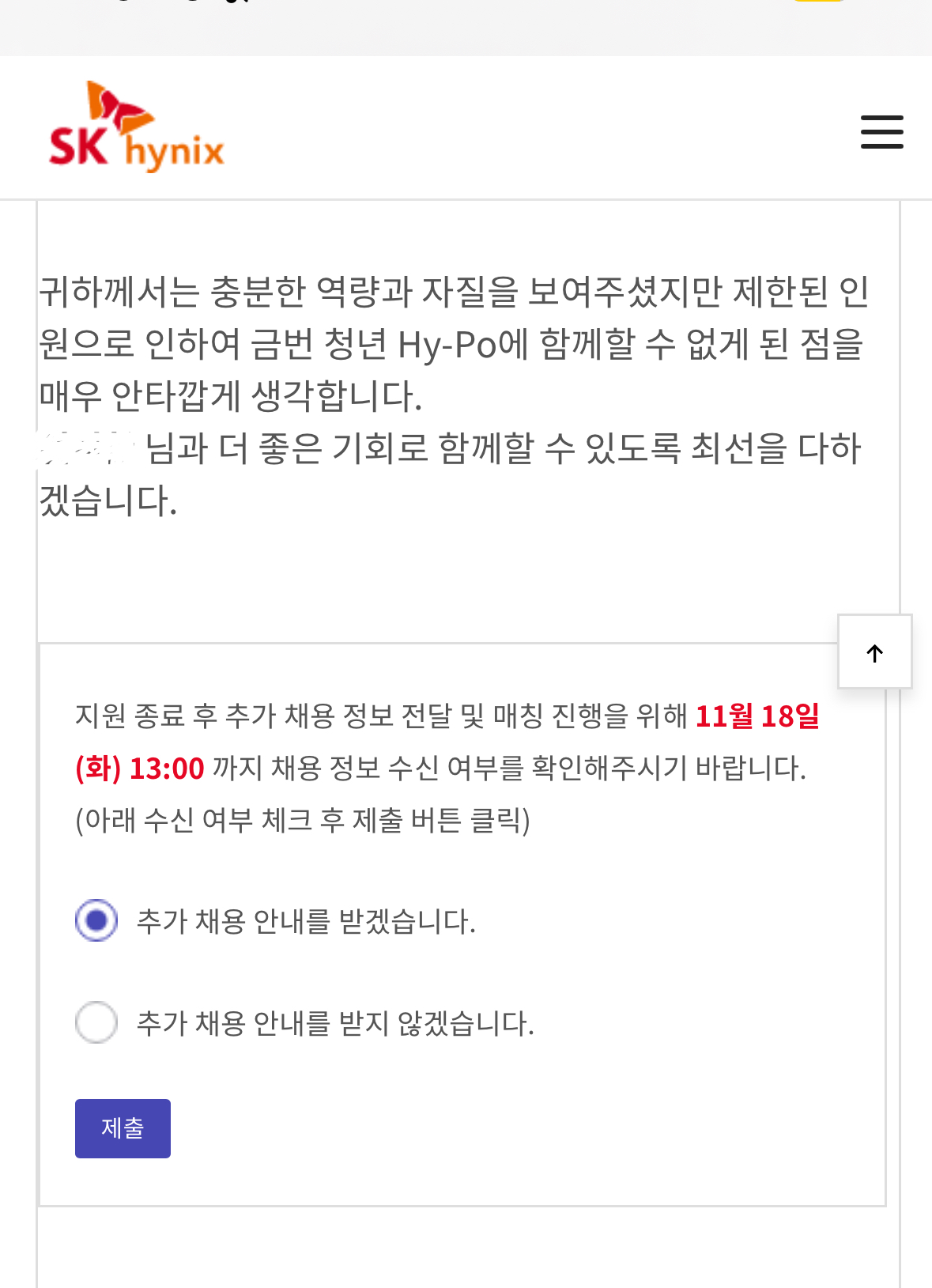Click the red '(화) 13:00' deadline time
Screen dimensions: 932x1288
140,769
